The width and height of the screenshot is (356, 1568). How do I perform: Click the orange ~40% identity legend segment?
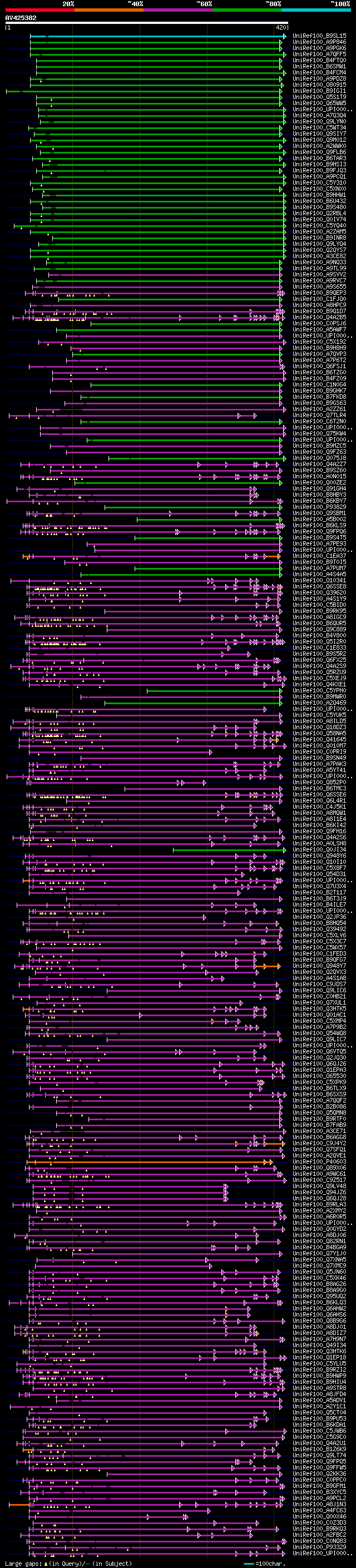pos(109,10)
